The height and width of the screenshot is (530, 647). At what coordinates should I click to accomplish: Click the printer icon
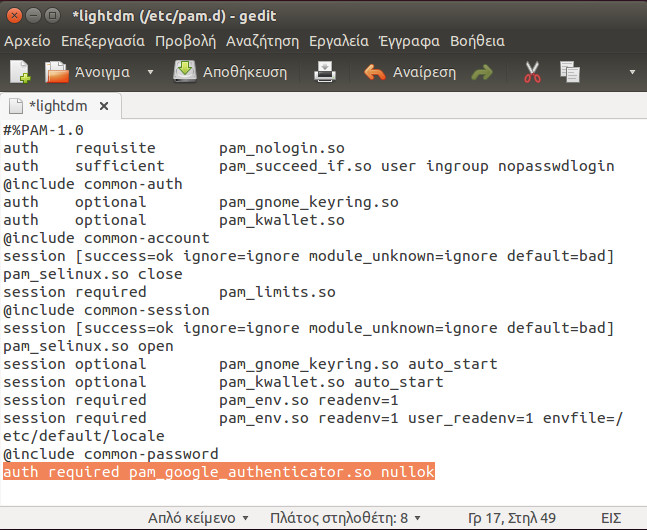click(326, 72)
